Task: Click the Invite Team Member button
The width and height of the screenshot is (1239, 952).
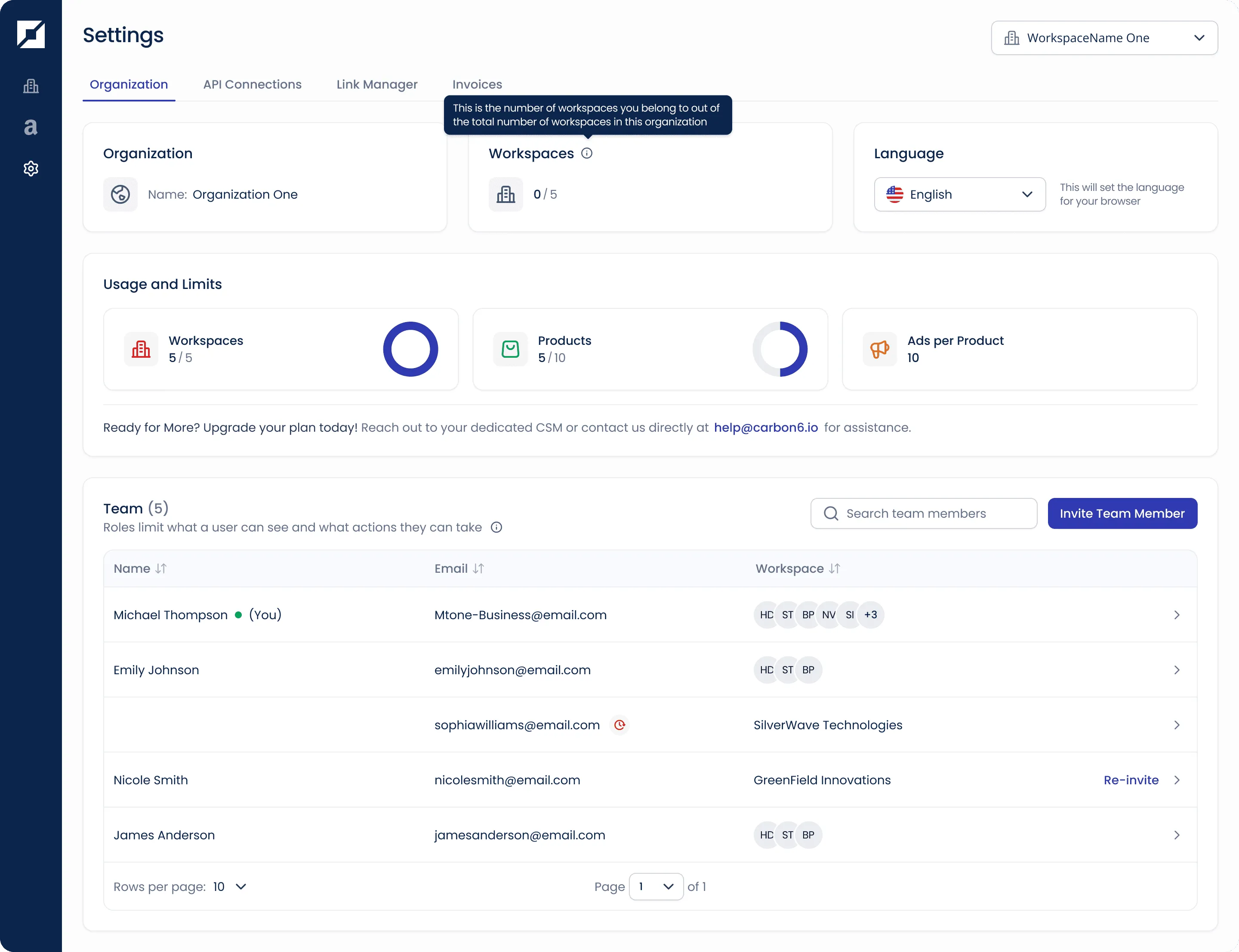Action: tap(1122, 513)
